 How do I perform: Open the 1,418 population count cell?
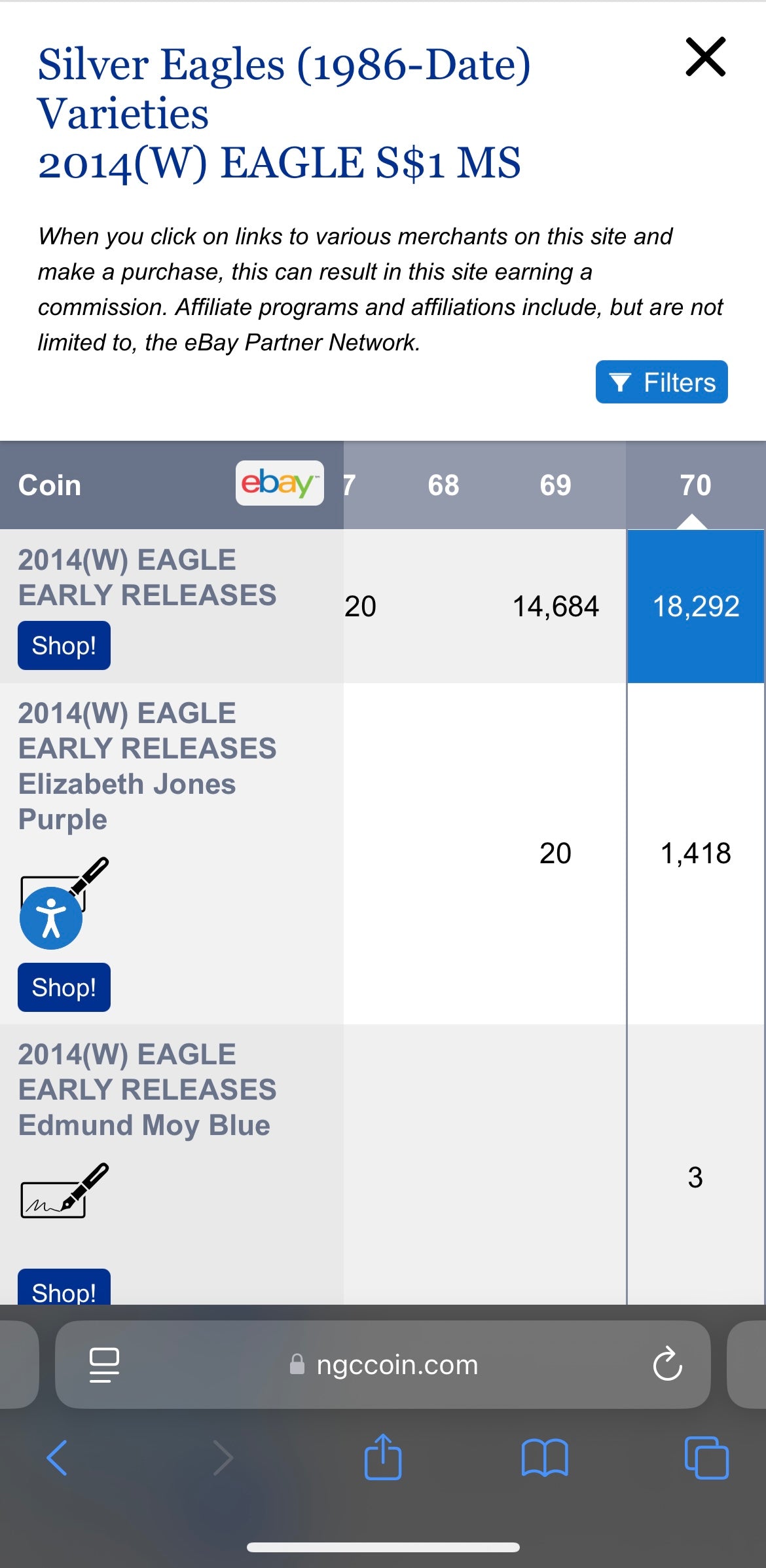pyautogui.click(x=695, y=853)
